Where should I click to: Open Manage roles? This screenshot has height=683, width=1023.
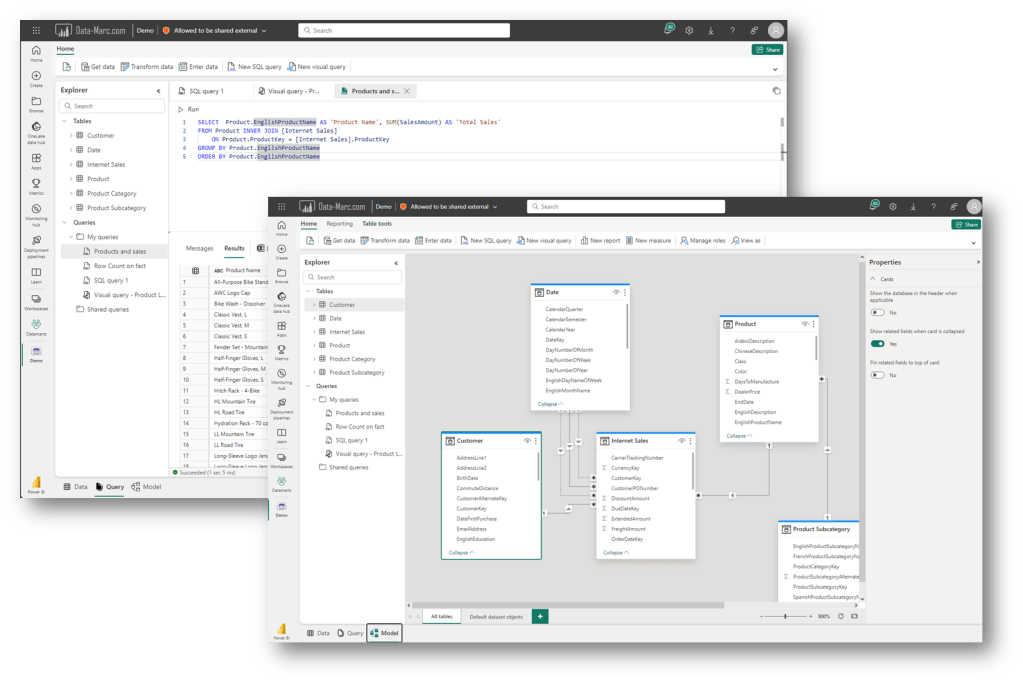pyautogui.click(x=703, y=241)
